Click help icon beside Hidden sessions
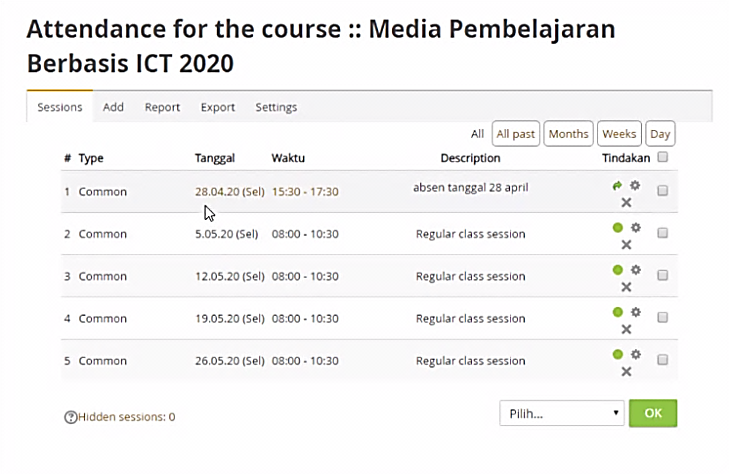Viewport: 729px width, 474px height. pos(70,417)
